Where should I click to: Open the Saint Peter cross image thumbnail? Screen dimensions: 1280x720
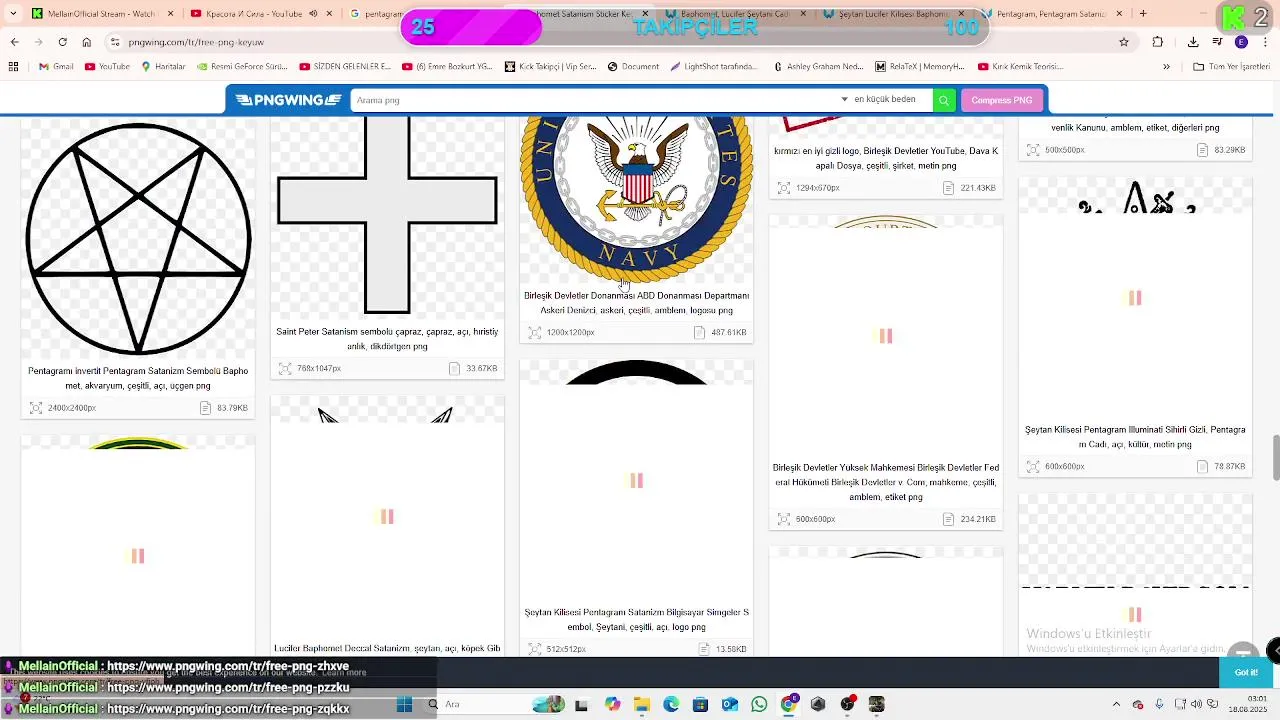tap(387, 215)
